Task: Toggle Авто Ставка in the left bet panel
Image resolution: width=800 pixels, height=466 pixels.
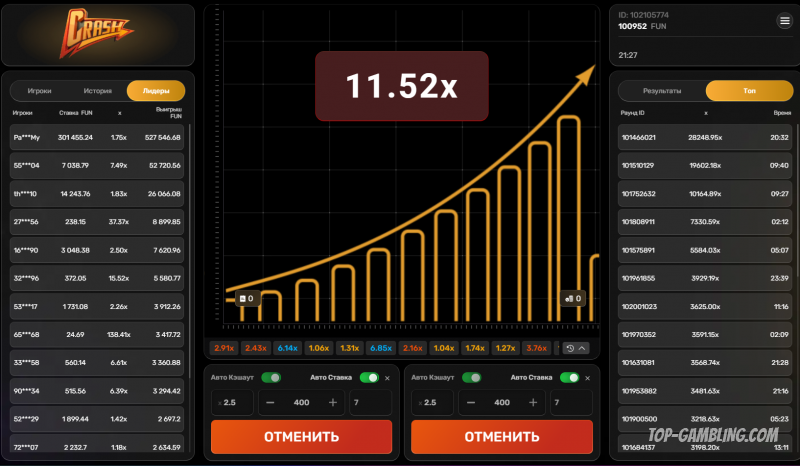Action: click(x=369, y=378)
